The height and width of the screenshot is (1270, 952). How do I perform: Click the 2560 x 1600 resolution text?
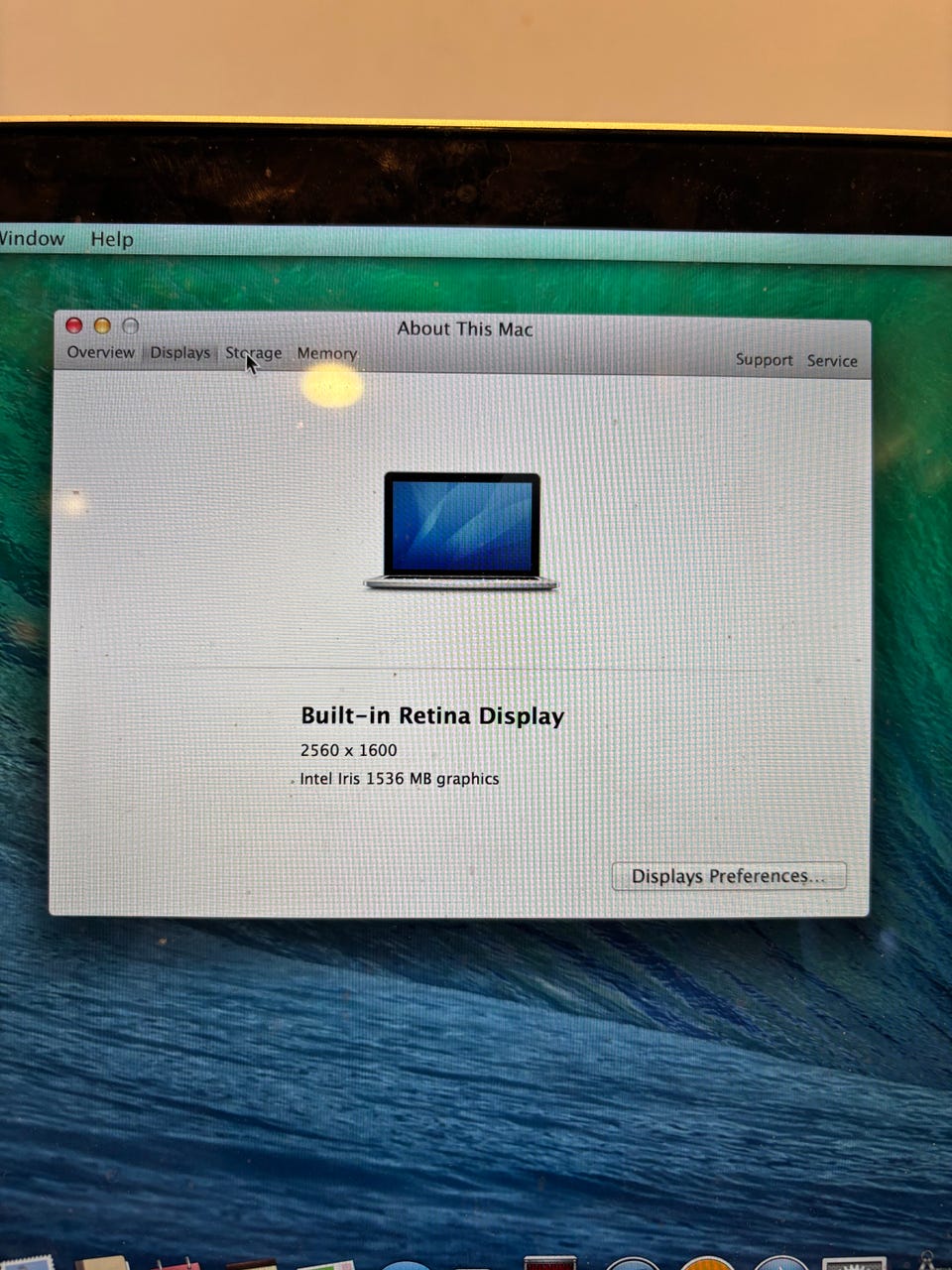coord(348,750)
